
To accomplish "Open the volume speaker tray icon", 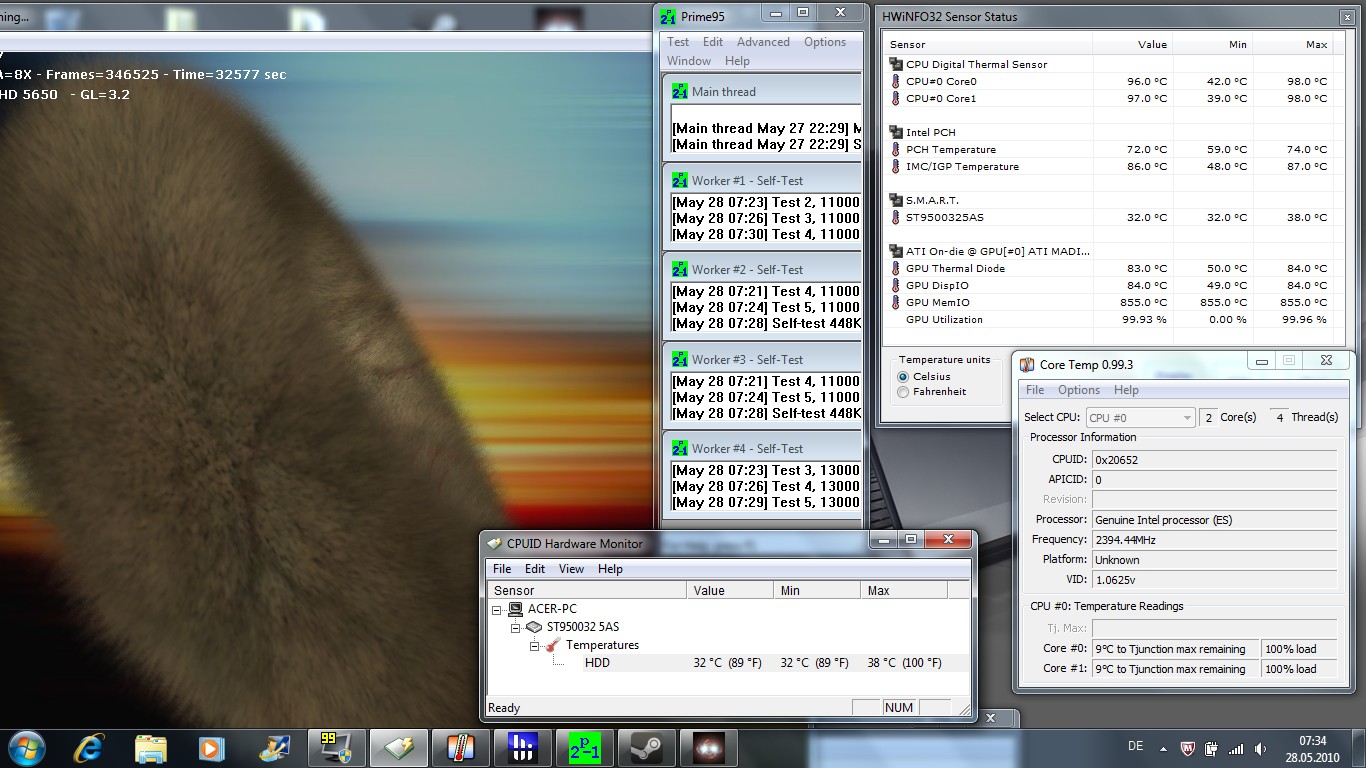I will pos(1260,748).
